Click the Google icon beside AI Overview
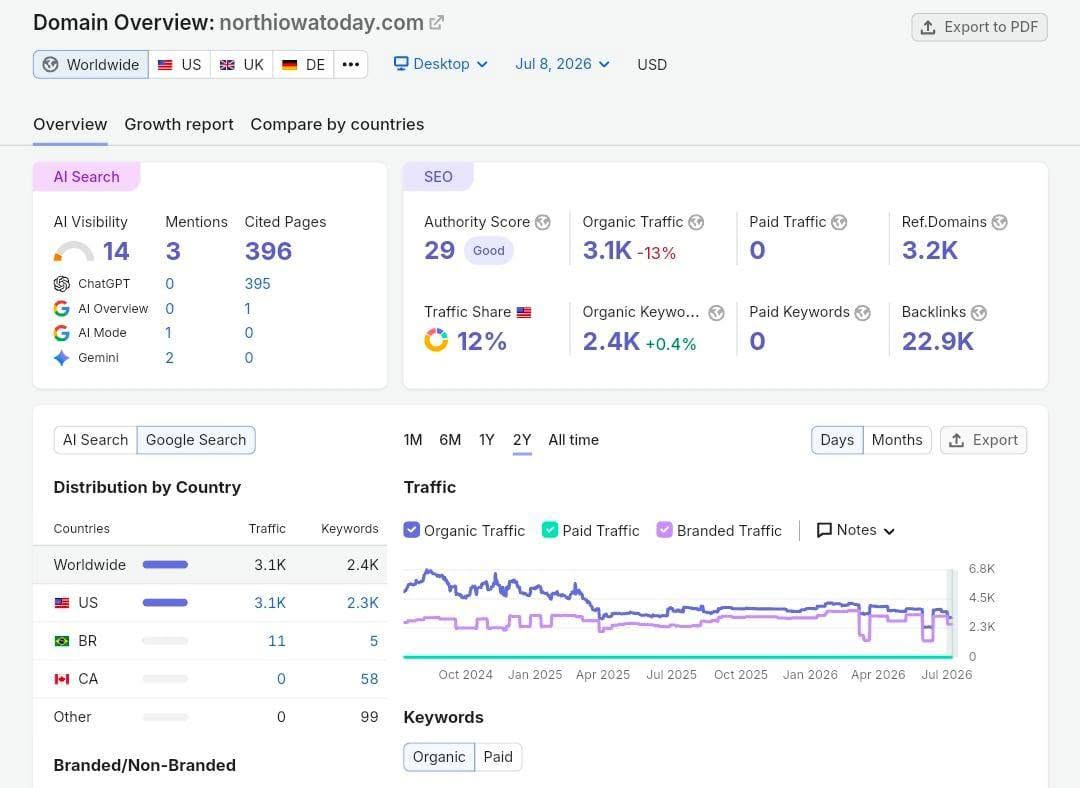This screenshot has height=788, width=1080. tap(61, 309)
